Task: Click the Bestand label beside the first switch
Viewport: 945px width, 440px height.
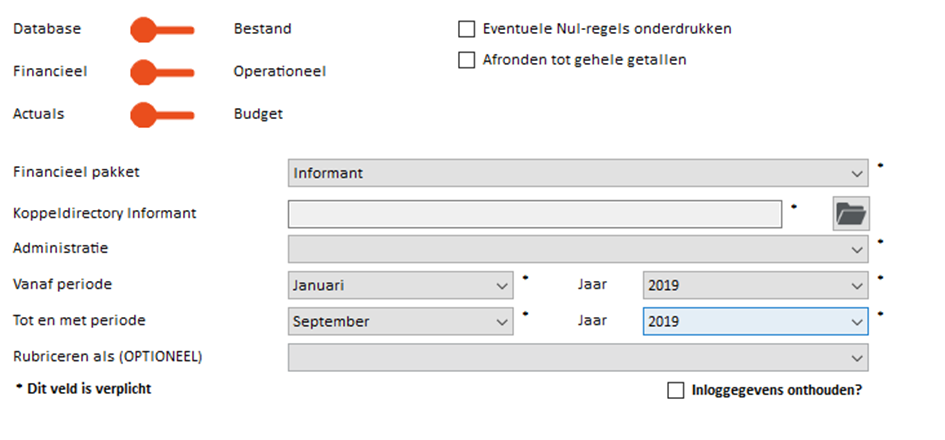Action: click(x=263, y=29)
